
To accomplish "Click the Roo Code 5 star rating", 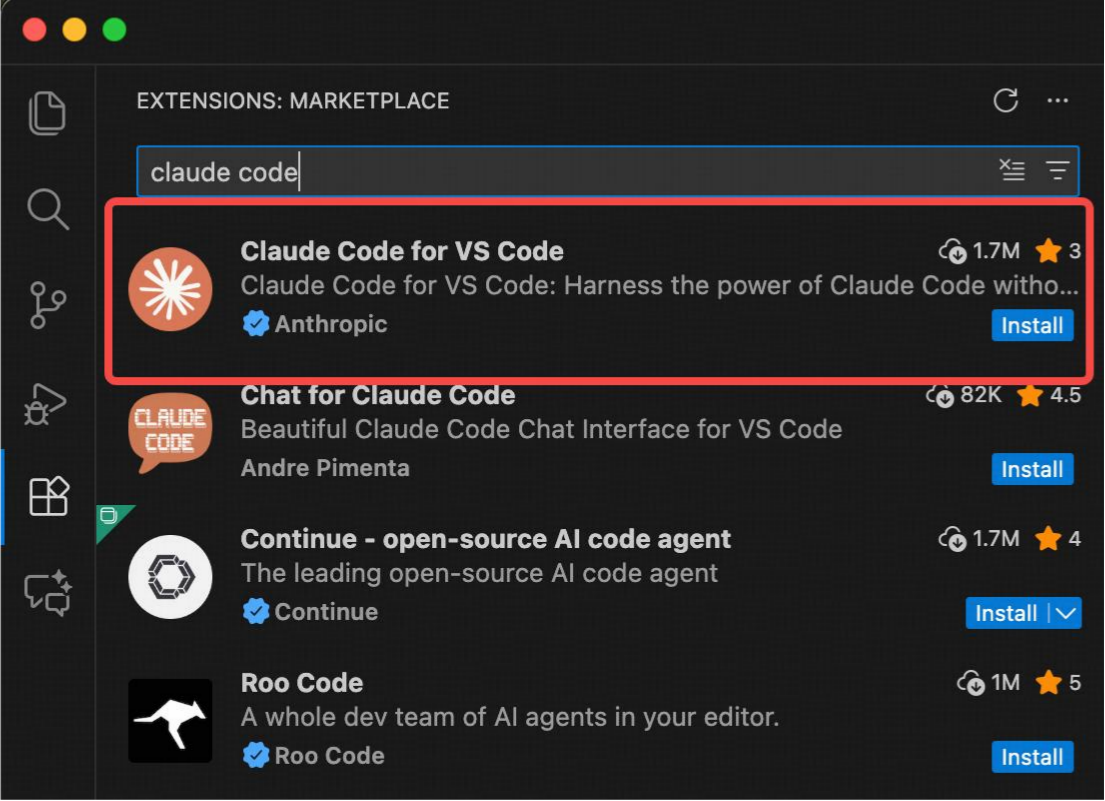I will coord(1058,683).
